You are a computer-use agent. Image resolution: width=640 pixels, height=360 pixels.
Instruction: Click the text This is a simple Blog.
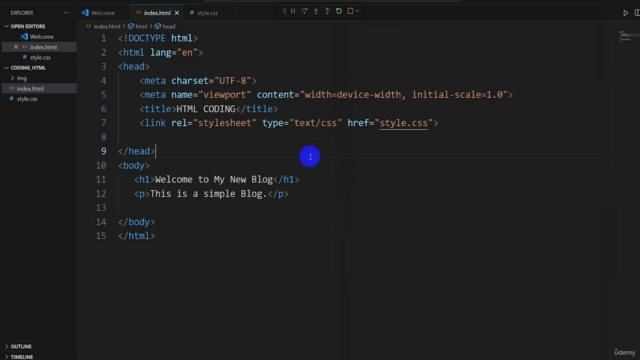209,194
